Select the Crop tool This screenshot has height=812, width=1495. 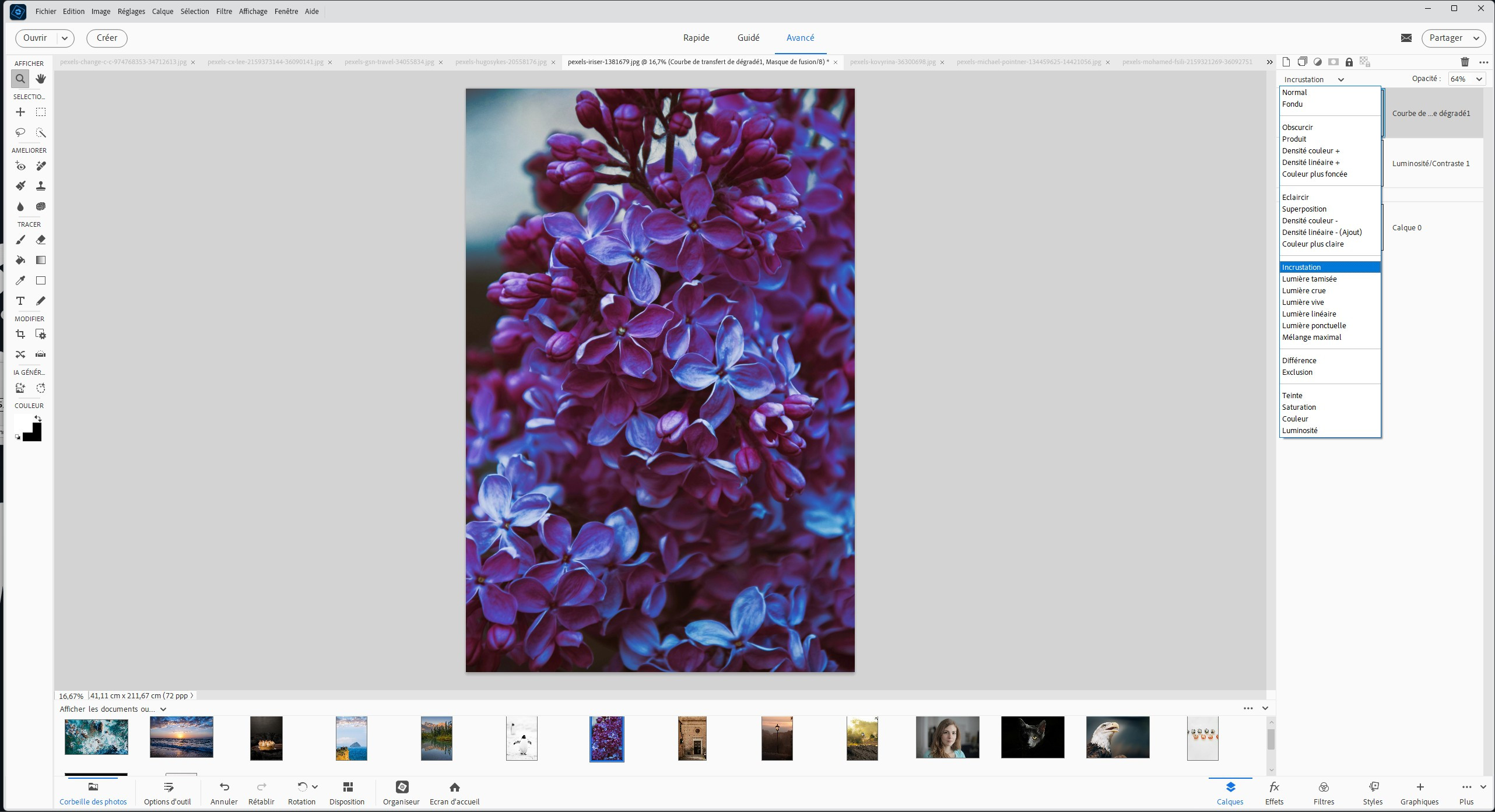pos(20,334)
